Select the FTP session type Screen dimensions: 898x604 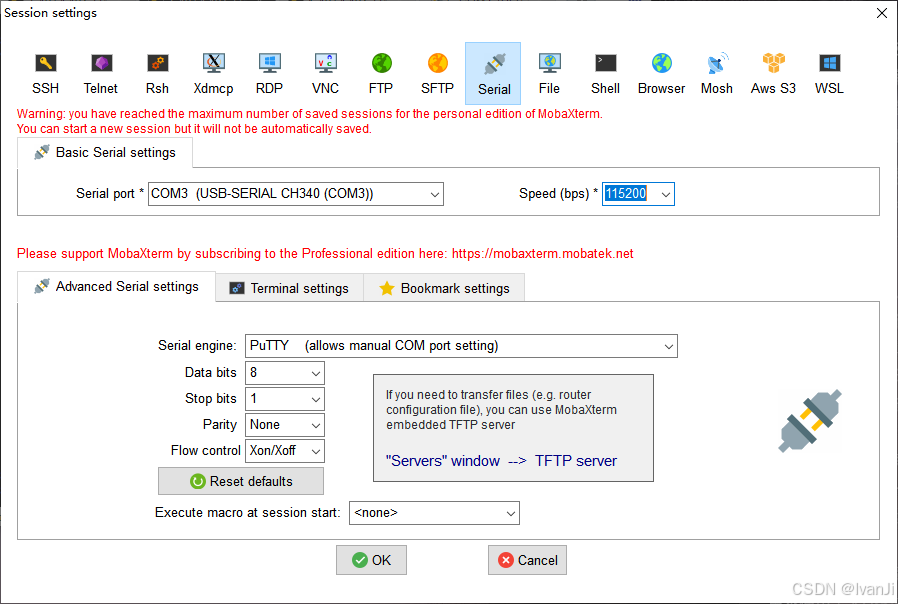tap(381, 74)
